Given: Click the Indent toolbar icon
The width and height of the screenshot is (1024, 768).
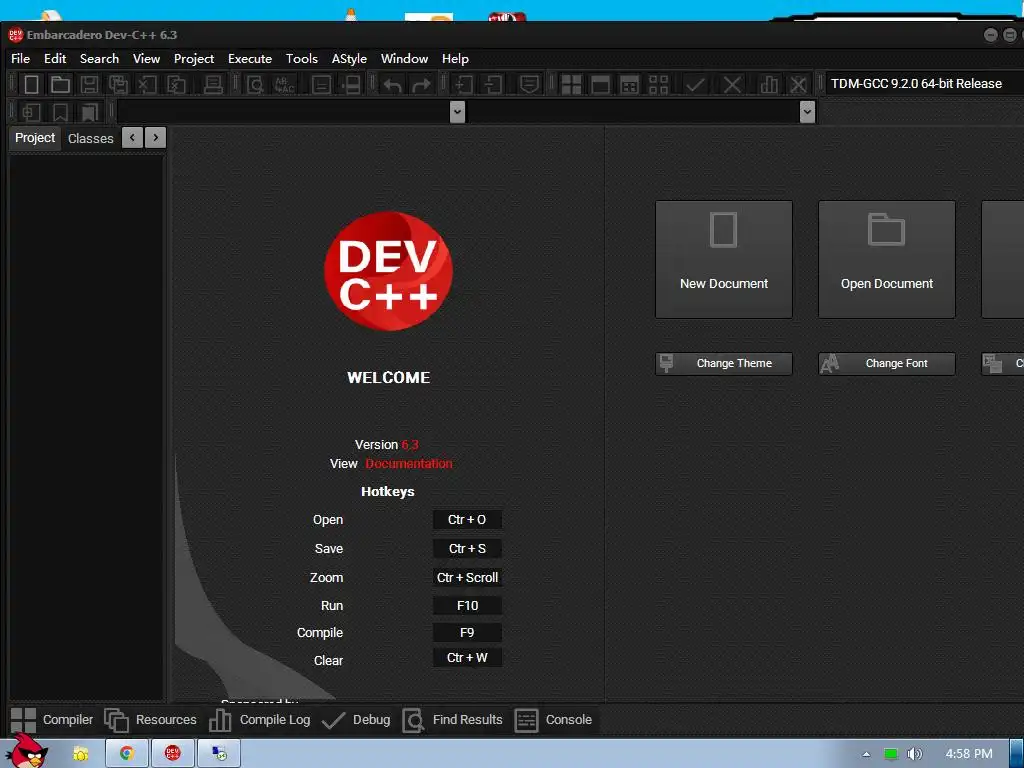Looking at the screenshot, I should (x=464, y=84).
